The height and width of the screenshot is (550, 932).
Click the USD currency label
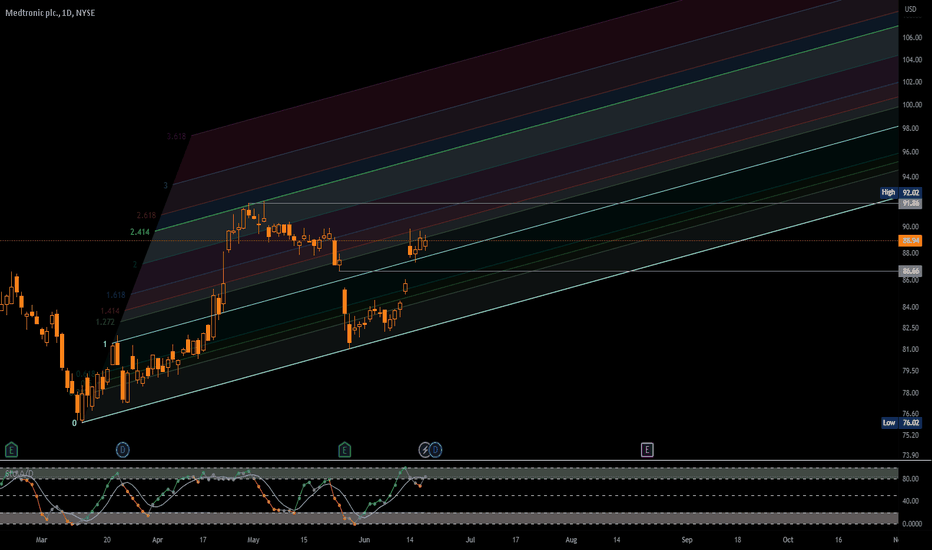pos(910,9)
